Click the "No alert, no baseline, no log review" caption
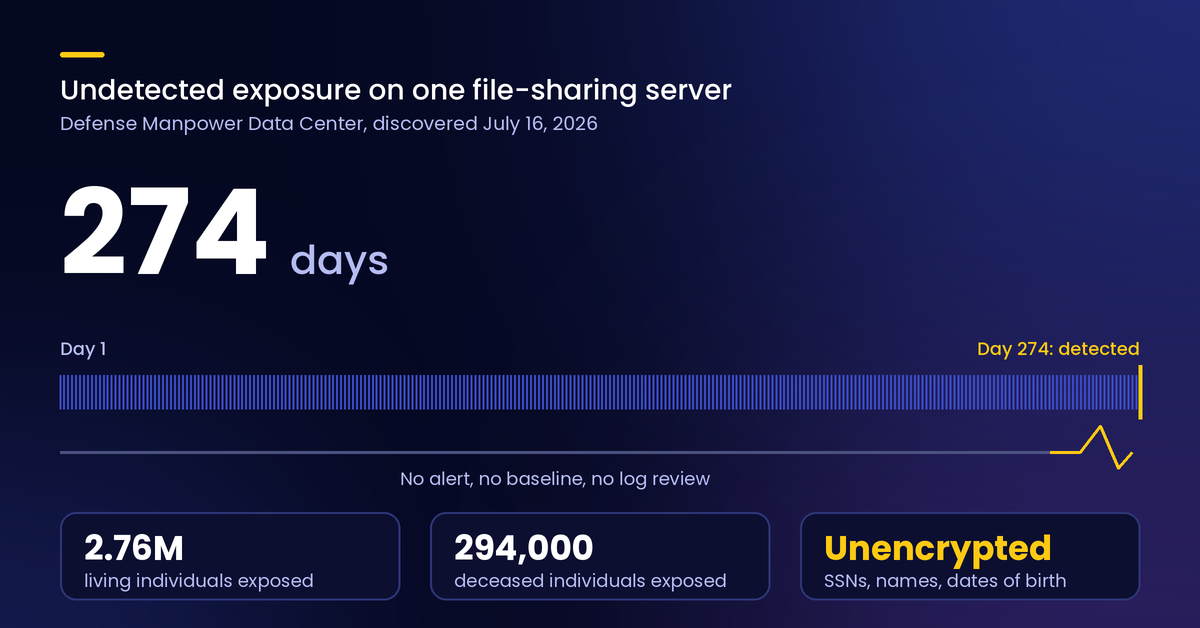The width and height of the screenshot is (1200, 628). (x=555, y=479)
